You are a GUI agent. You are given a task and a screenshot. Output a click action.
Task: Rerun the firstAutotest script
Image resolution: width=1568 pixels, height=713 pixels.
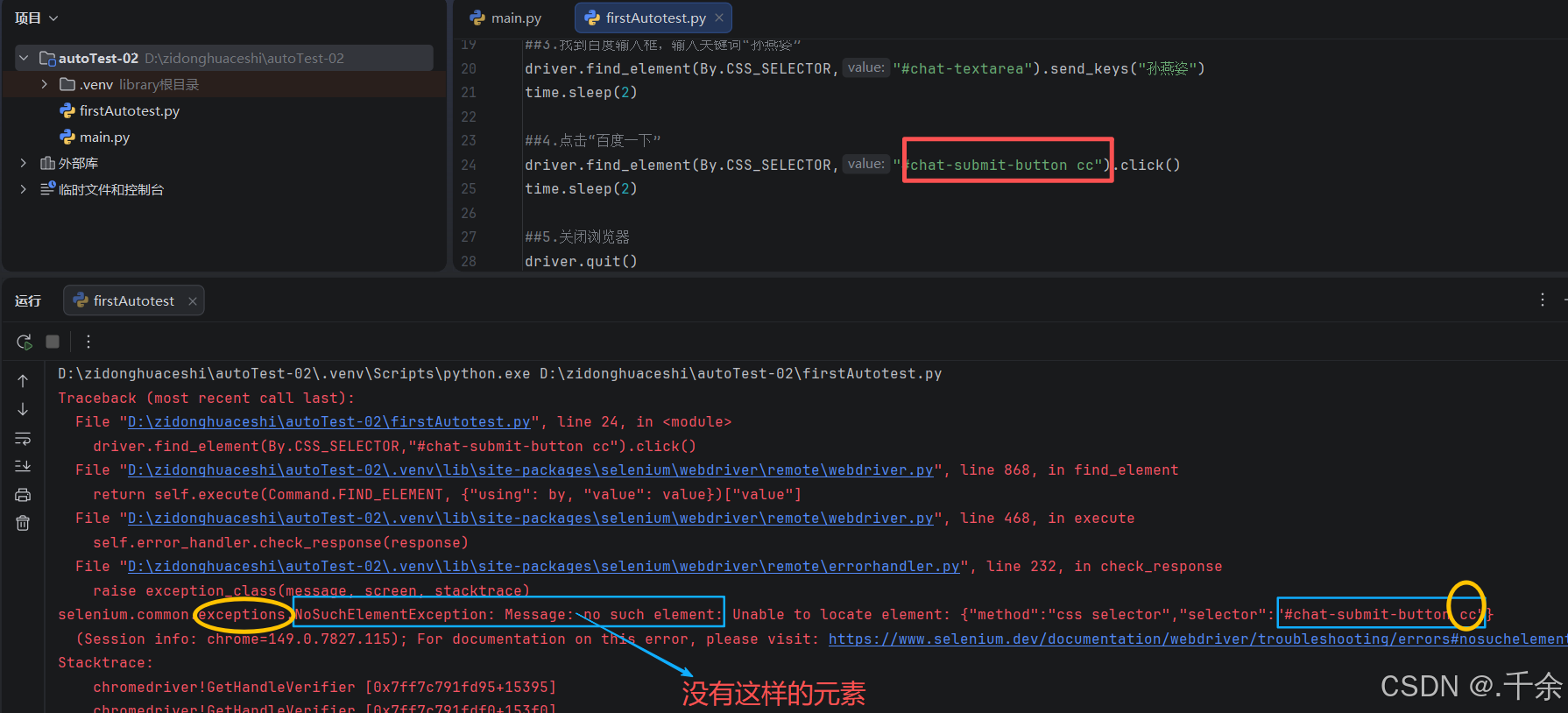click(x=25, y=342)
